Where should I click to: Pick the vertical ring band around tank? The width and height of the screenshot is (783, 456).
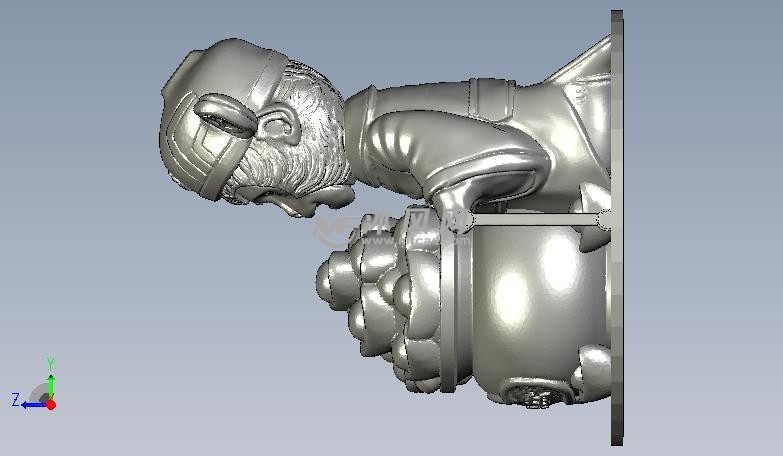(448, 310)
